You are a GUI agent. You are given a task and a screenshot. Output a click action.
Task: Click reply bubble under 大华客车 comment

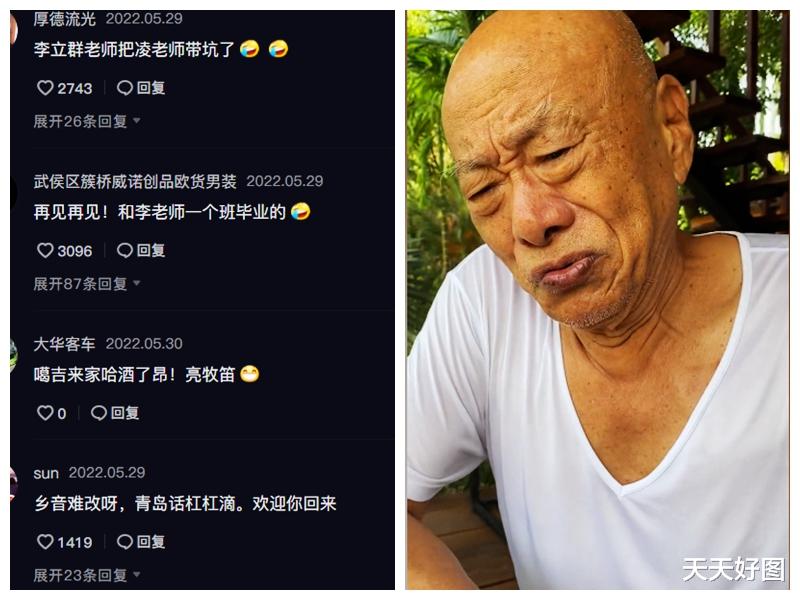(x=99, y=413)
